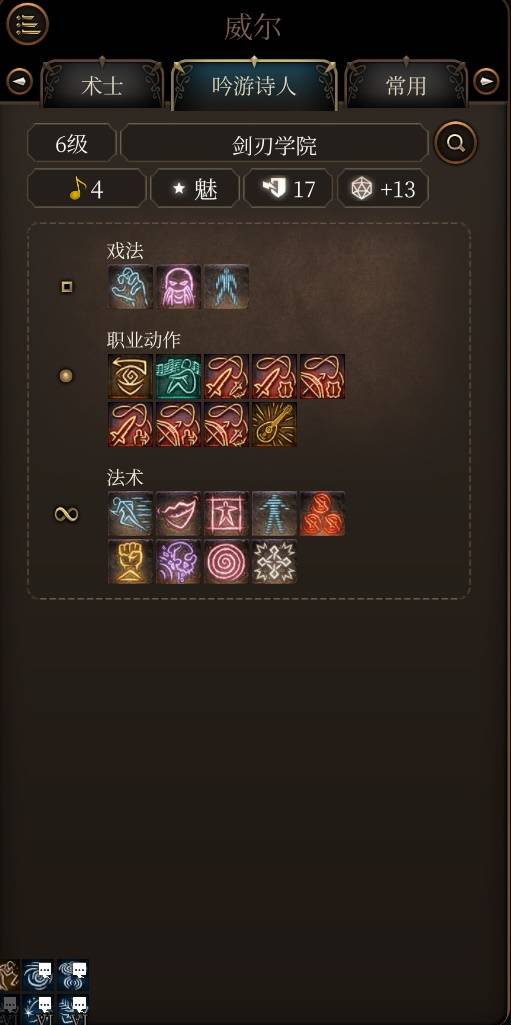Open the hamburger list menu icon
The image size is (511, 1025).
pos(27,24)
